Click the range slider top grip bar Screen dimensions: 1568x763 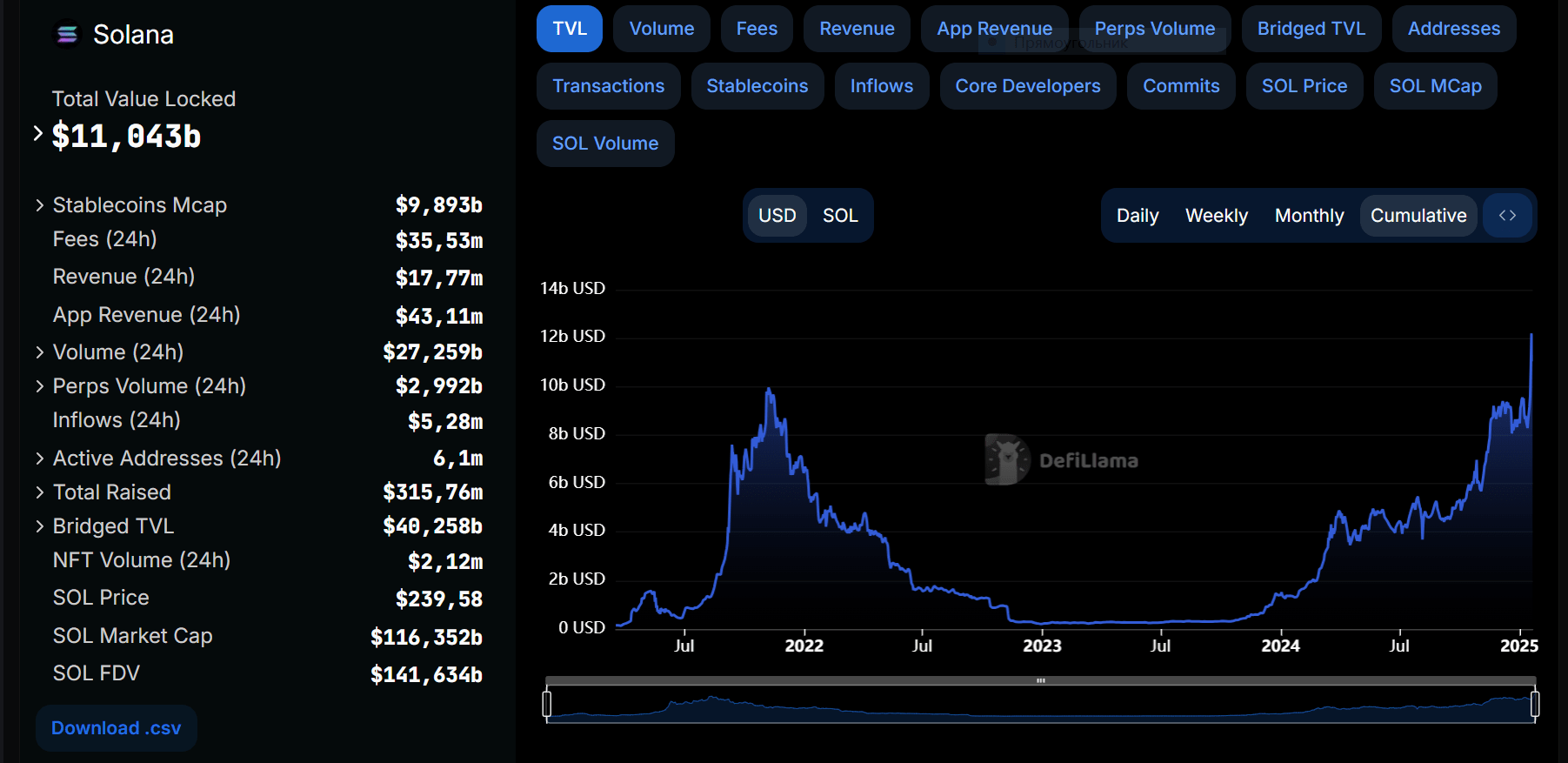(1041, 680)
